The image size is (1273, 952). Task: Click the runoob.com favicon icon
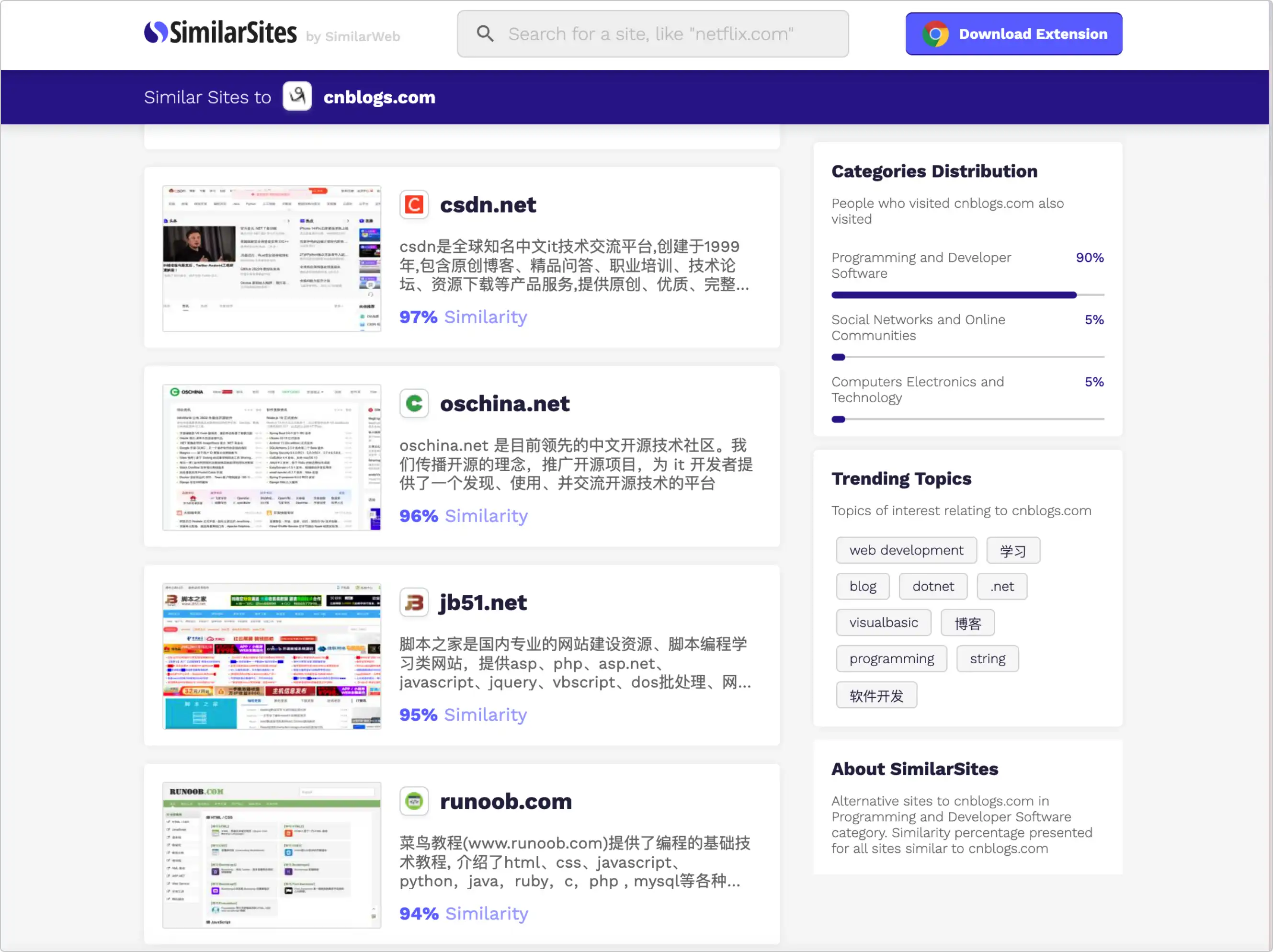click(414, 801)
